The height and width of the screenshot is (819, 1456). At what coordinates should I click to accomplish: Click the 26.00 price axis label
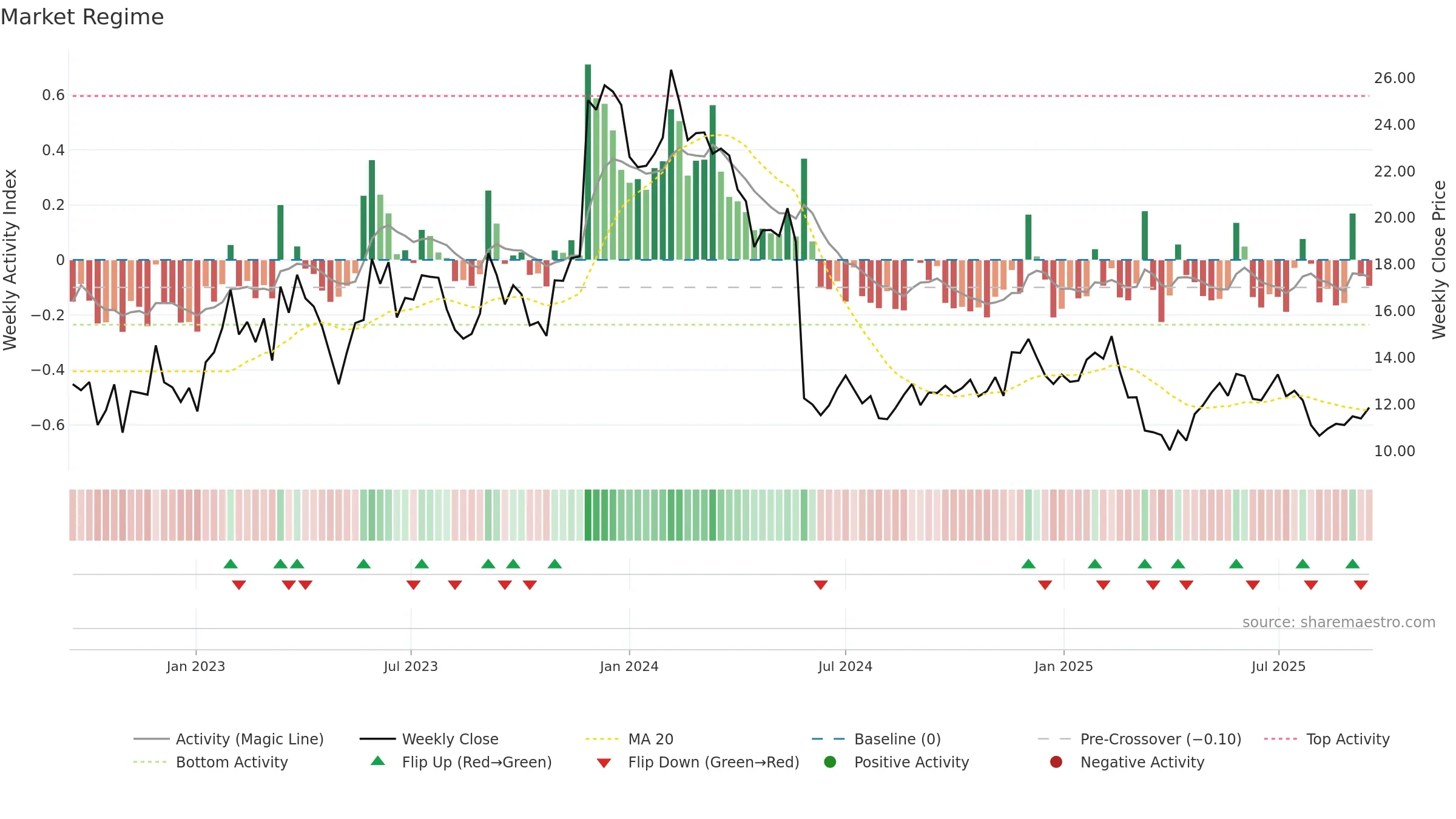click(x=1394, y=78)
